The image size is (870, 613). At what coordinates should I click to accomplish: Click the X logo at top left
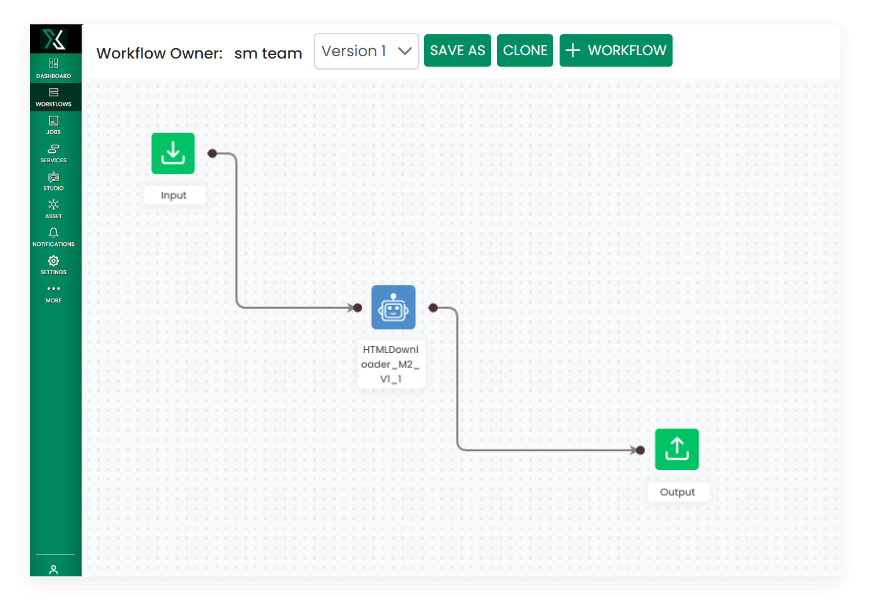point(54,38)
